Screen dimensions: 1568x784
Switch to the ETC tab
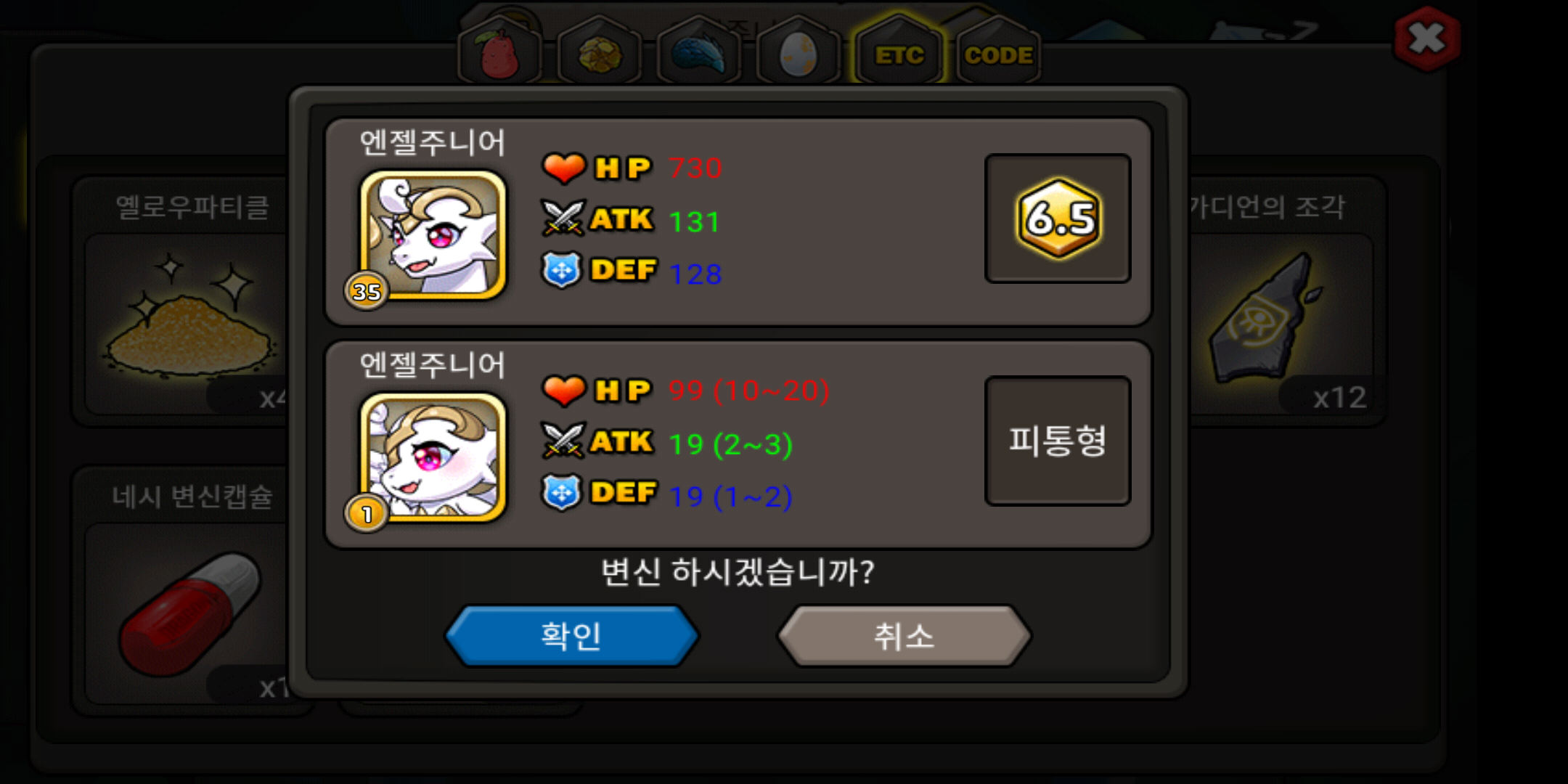click(899, 52)
